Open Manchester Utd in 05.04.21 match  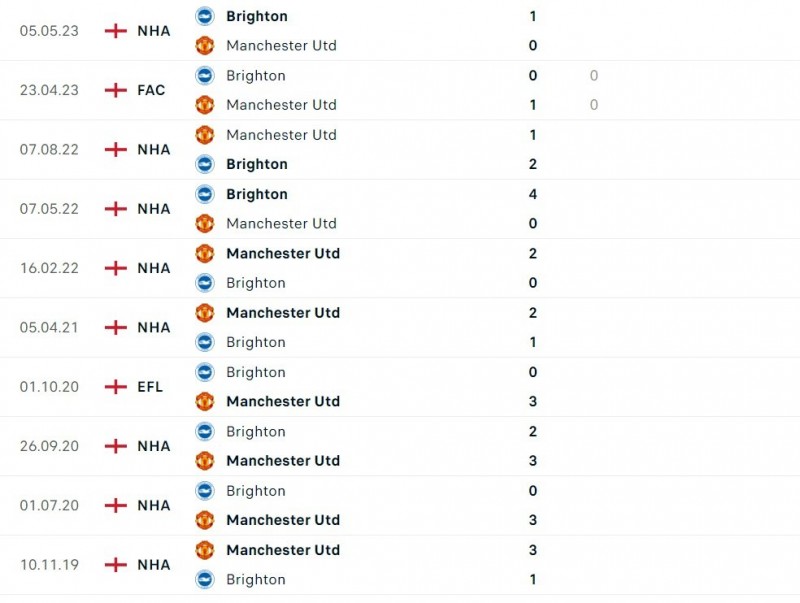tap(283, 312)
